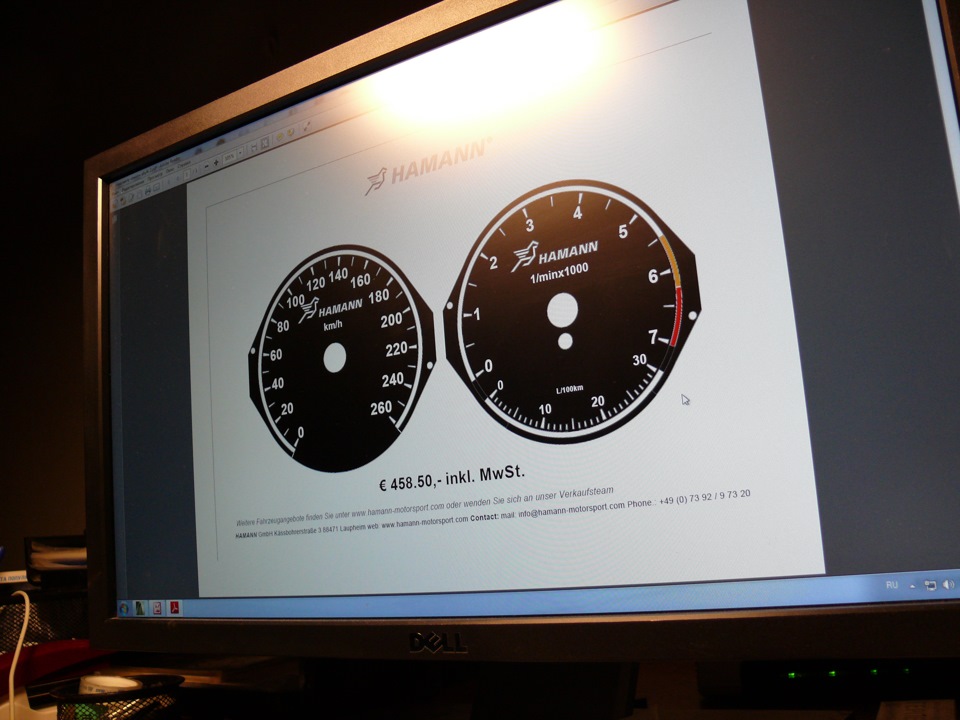Open the zoom level dropdown arrow
The height and width of the screenshot is (720, 960).
(240, 152)
